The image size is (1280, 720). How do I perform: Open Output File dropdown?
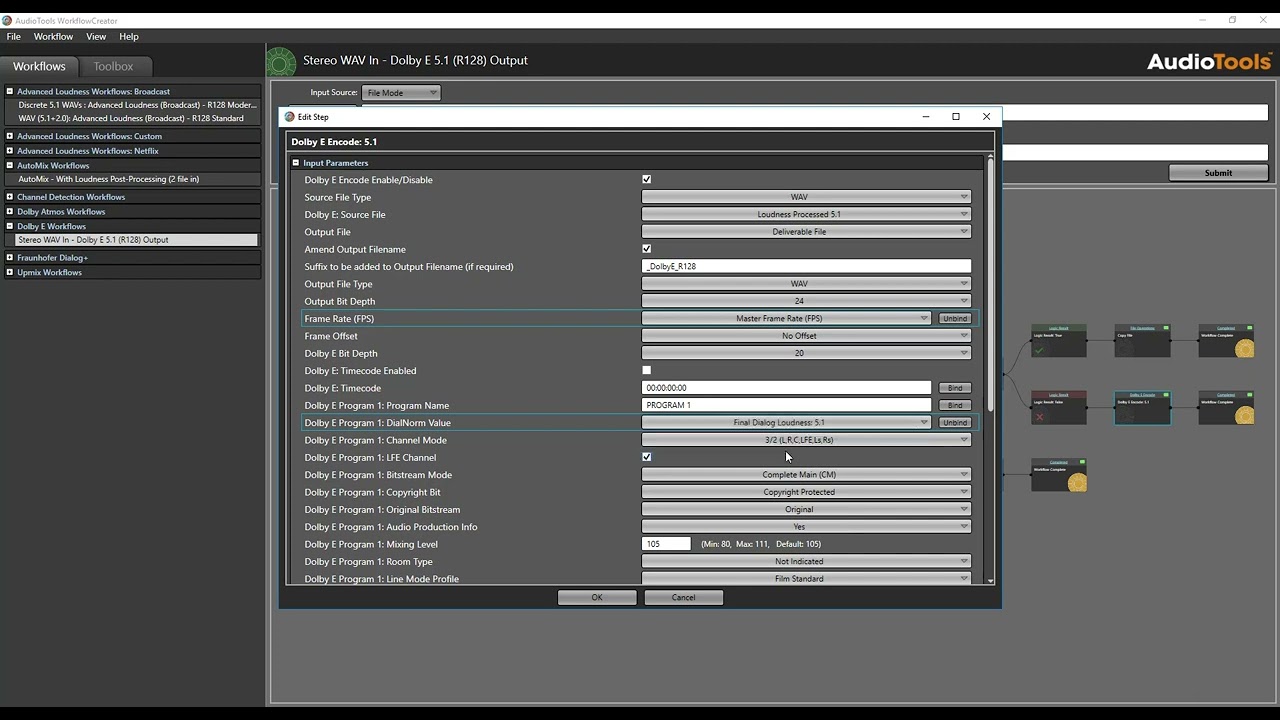806,232
